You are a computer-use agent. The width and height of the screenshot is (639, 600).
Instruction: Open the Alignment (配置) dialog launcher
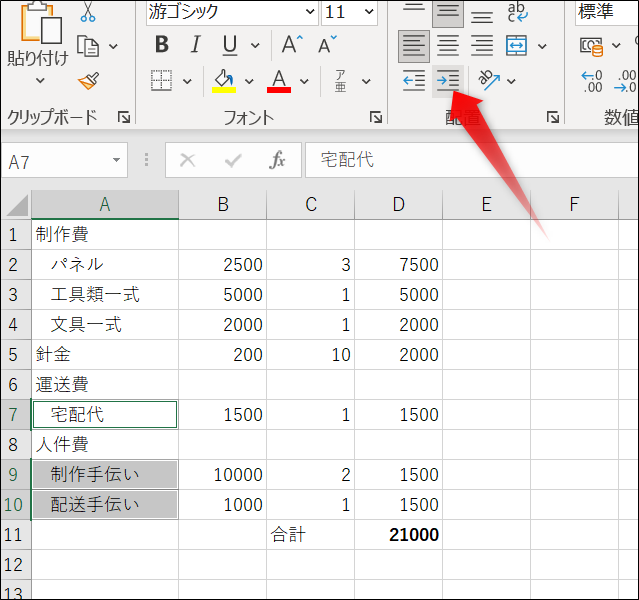(x=553, y=117)
